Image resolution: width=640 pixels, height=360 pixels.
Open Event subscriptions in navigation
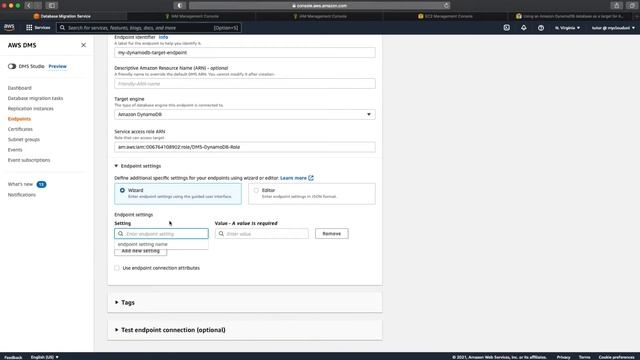[29, 160]
